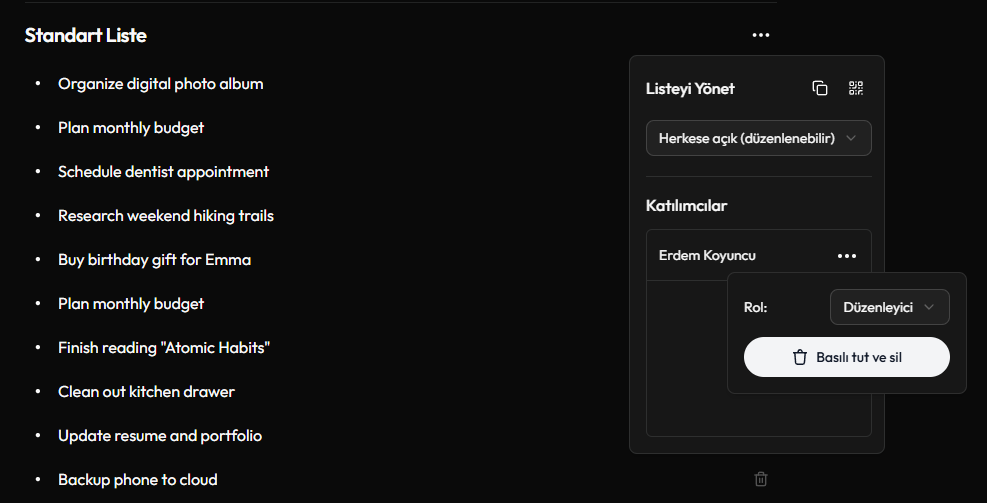Click the Schedule dentist appointment list item
The width and height of the screenshot is (987, 503).
click(x=163, y=172)
